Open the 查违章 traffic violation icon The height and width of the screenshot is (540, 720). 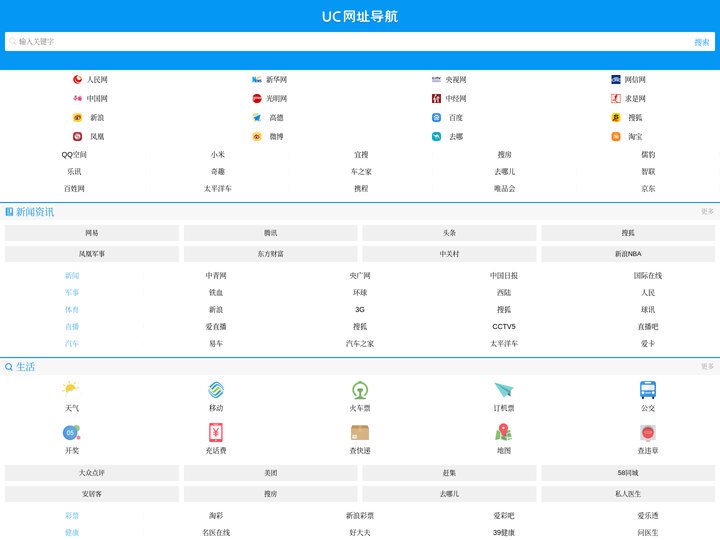point(648,432)
